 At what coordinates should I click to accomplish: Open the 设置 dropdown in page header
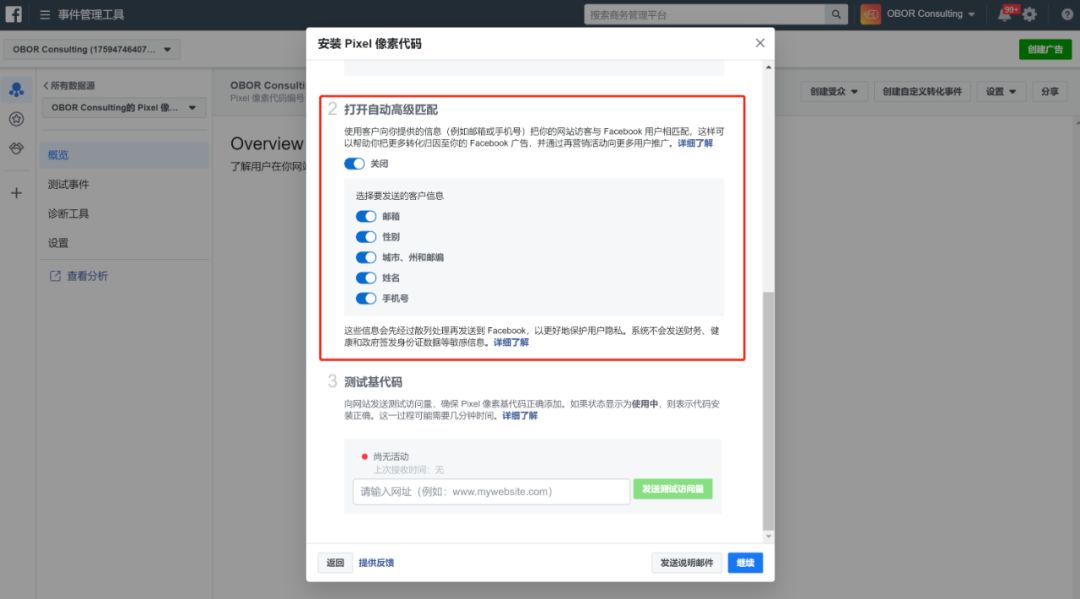(x=1001, y=92)
